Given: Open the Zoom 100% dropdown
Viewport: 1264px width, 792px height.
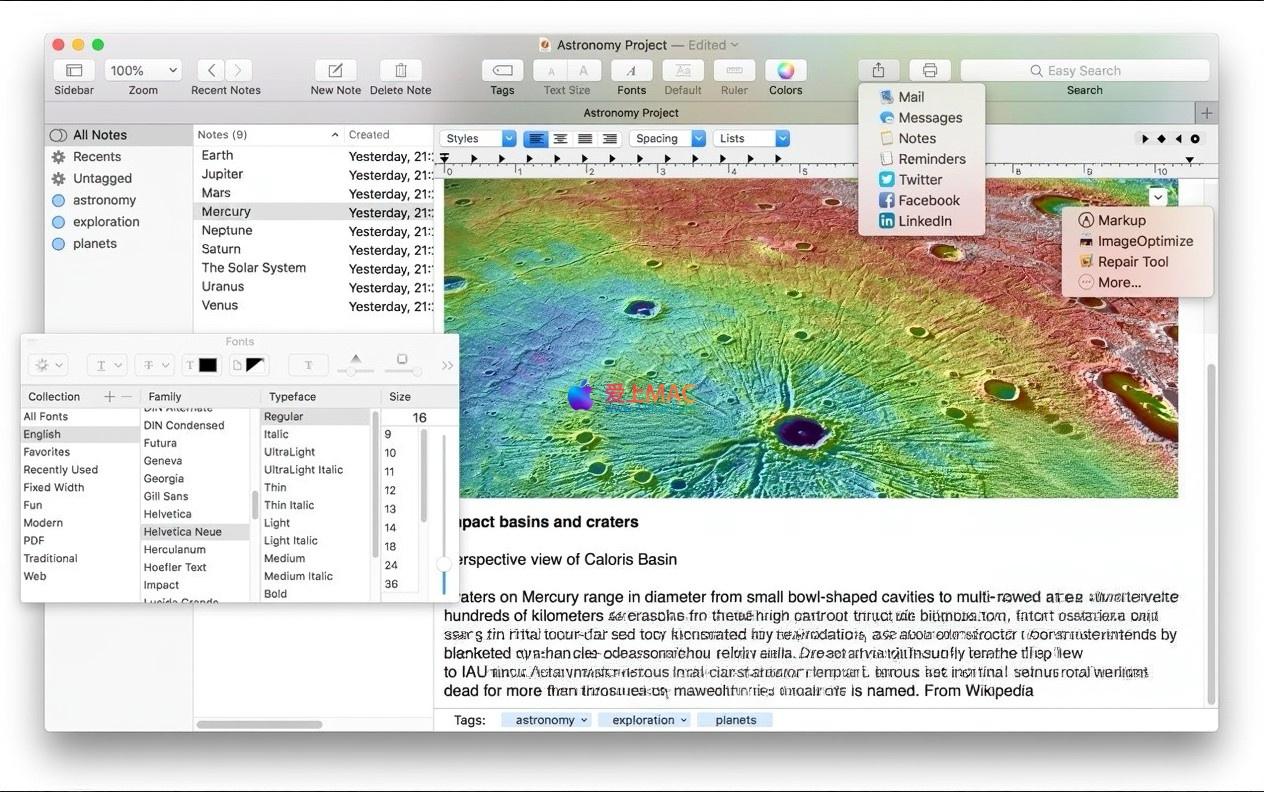Looking at the screenshot, I should (x=145, y=71).
